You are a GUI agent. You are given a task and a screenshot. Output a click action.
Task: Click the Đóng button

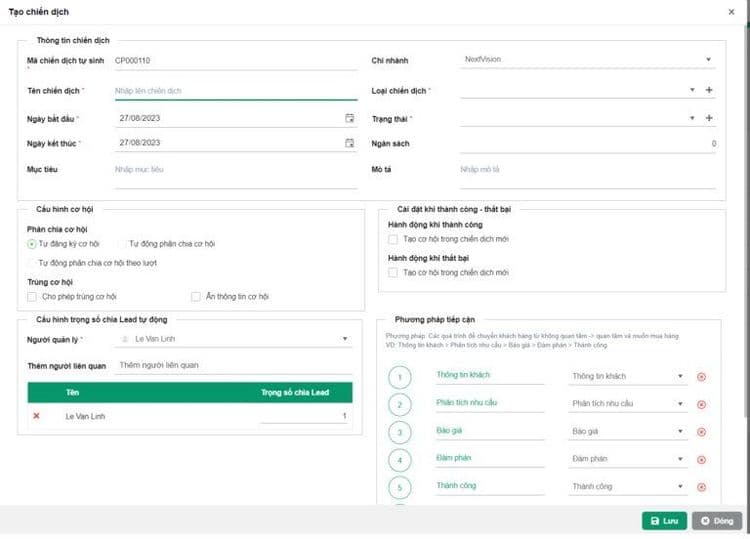click(716, 521)
